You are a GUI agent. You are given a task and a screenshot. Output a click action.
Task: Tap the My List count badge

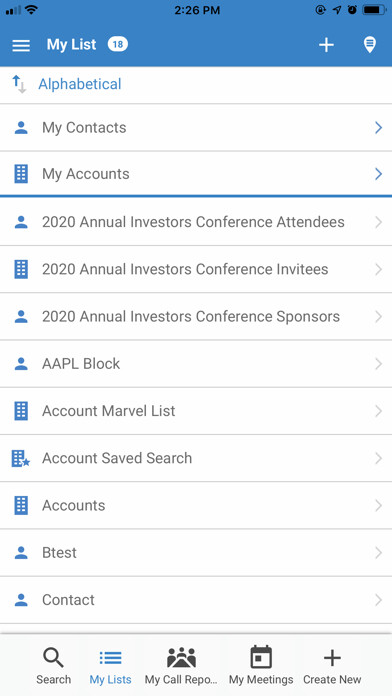point(118,44)
